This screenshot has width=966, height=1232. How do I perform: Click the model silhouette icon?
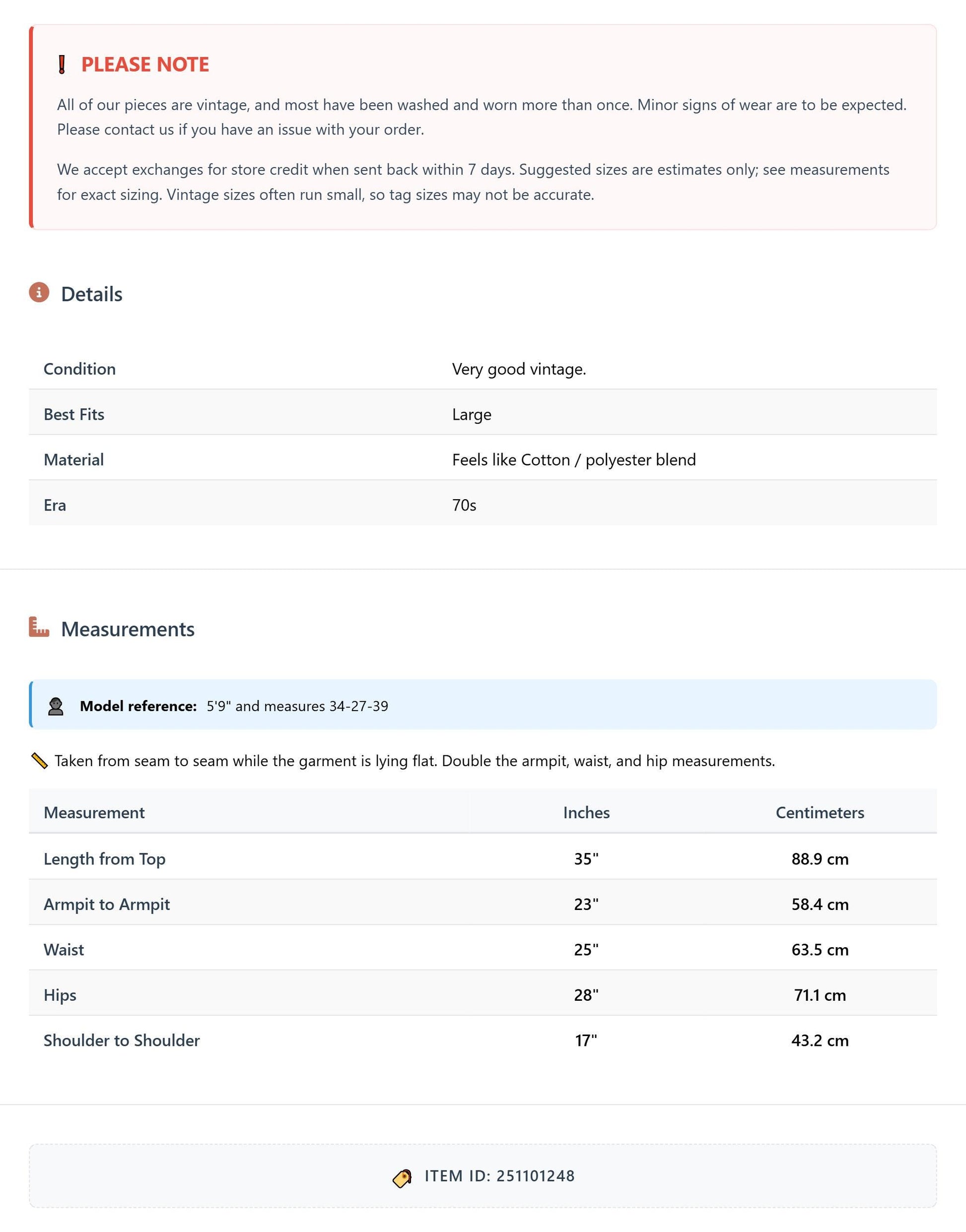56,706
